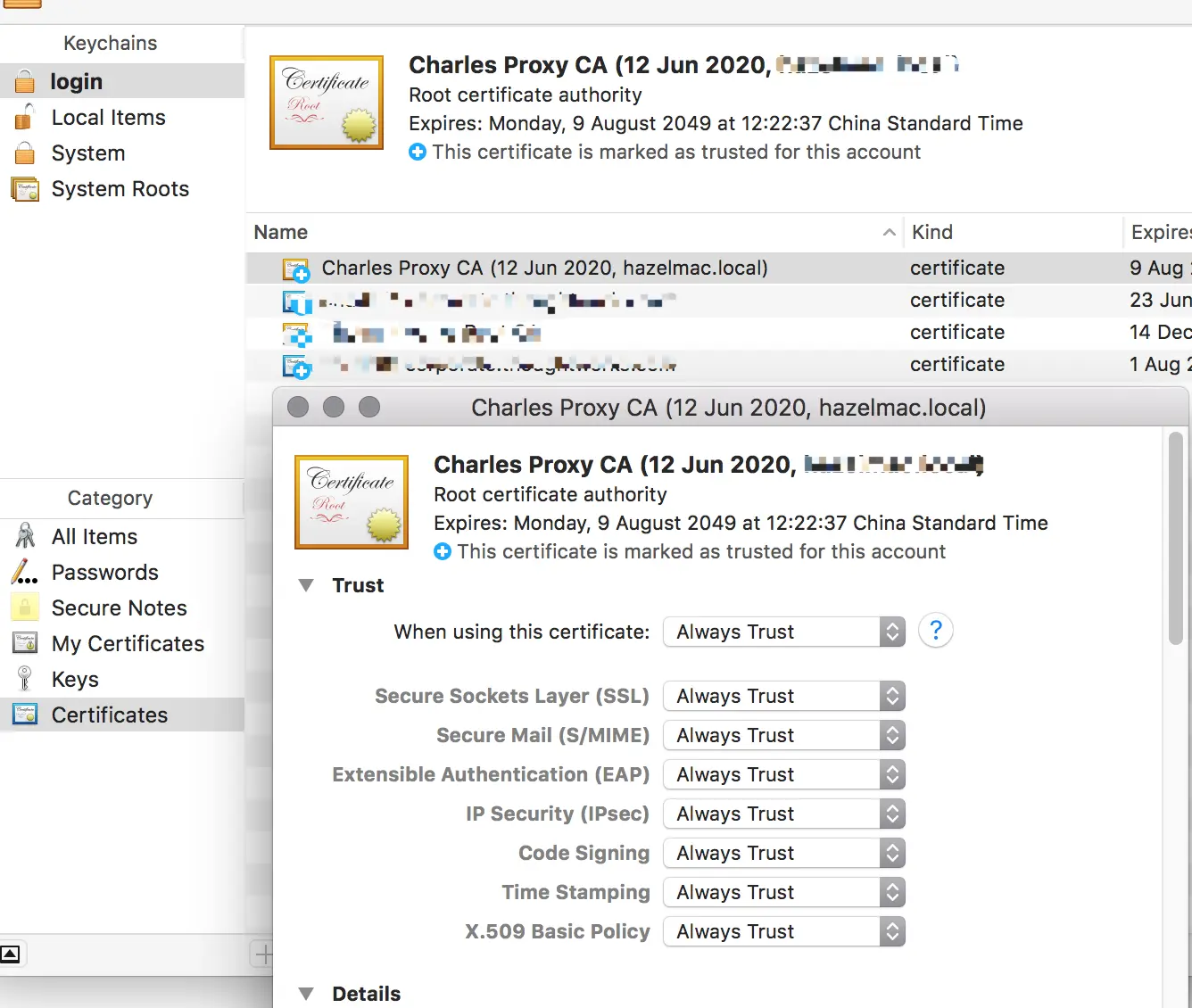Show the All Items category

coord(122,536)
